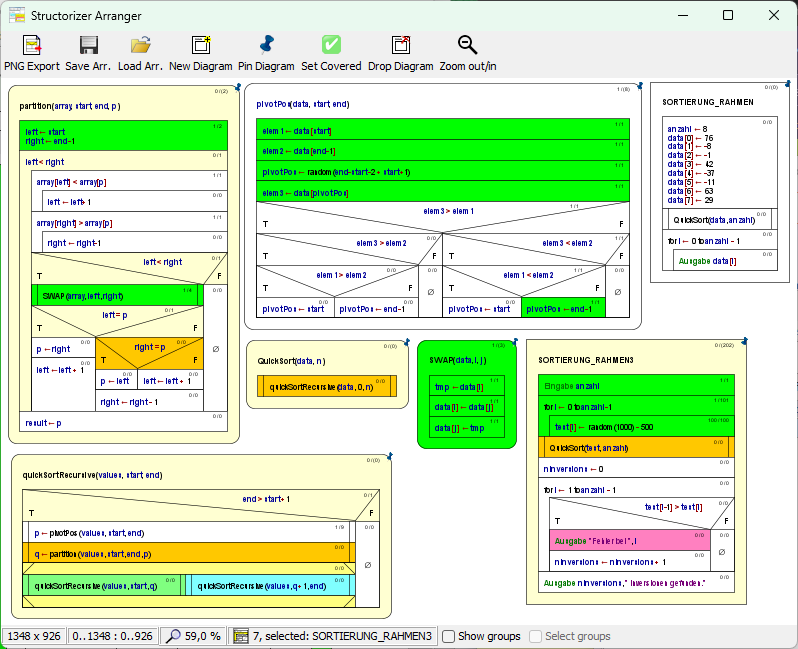Click the green SWAP(array,left,right) call

[117, 296]
